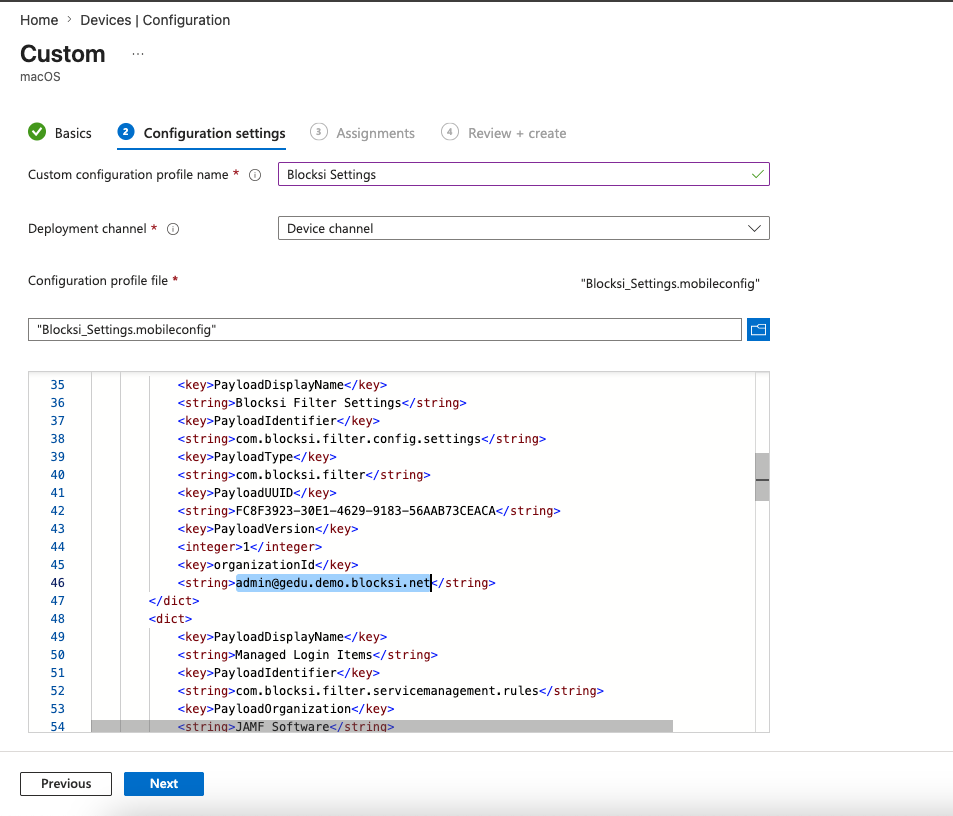Screen dimensions: 953x816
Task: Click the step 3 circle icon
Action: click(x=318, y=132)
